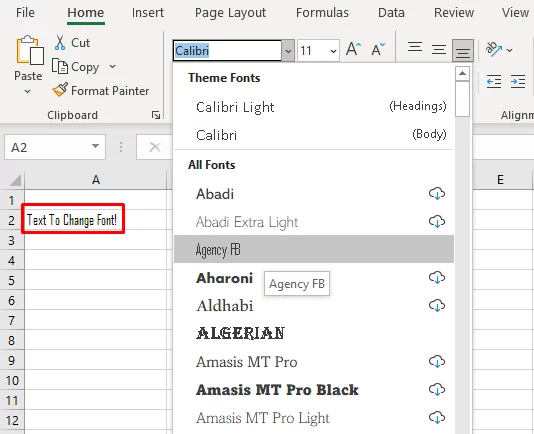Expand the Name Box dropdown for A2
This screenshot has height=434, width=534.
(95, 146)
